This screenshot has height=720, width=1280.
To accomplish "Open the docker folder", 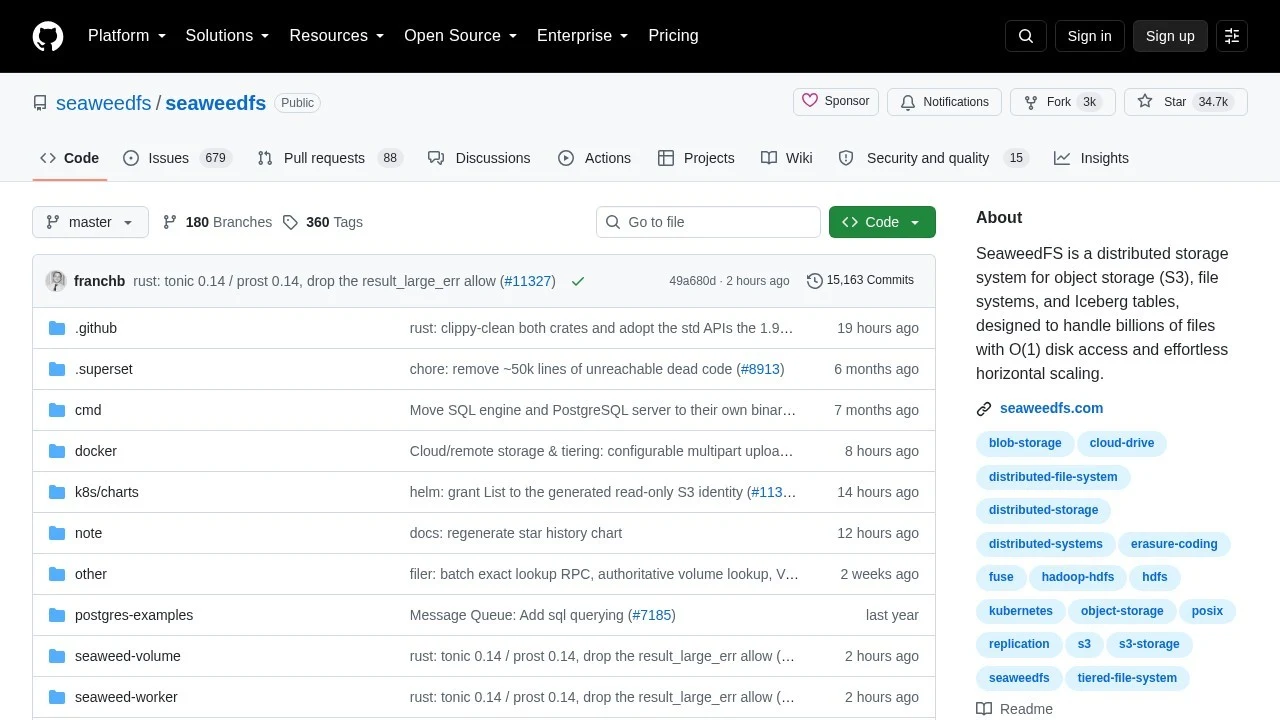I will (x=96, y=451).
